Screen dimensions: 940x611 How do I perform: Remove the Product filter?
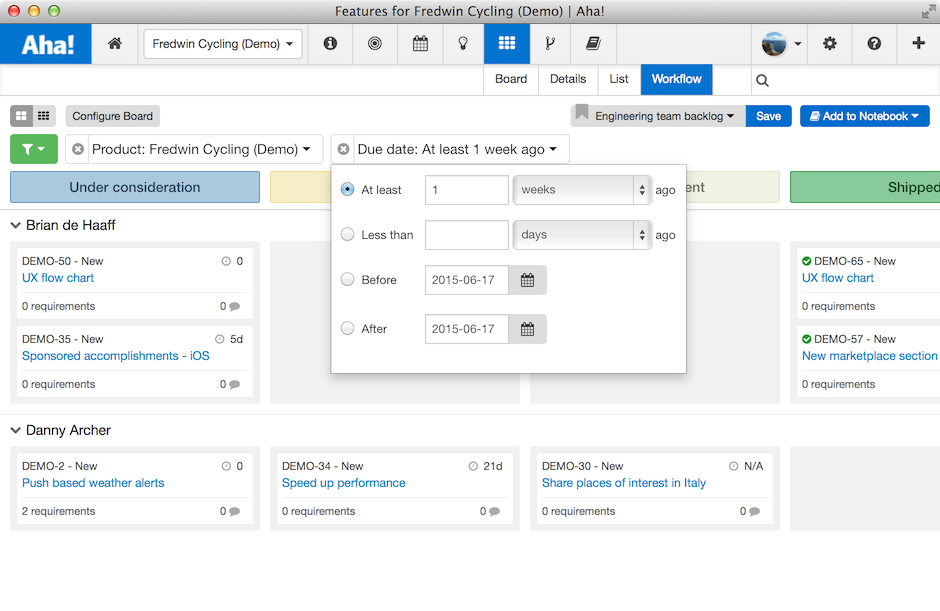78,149
